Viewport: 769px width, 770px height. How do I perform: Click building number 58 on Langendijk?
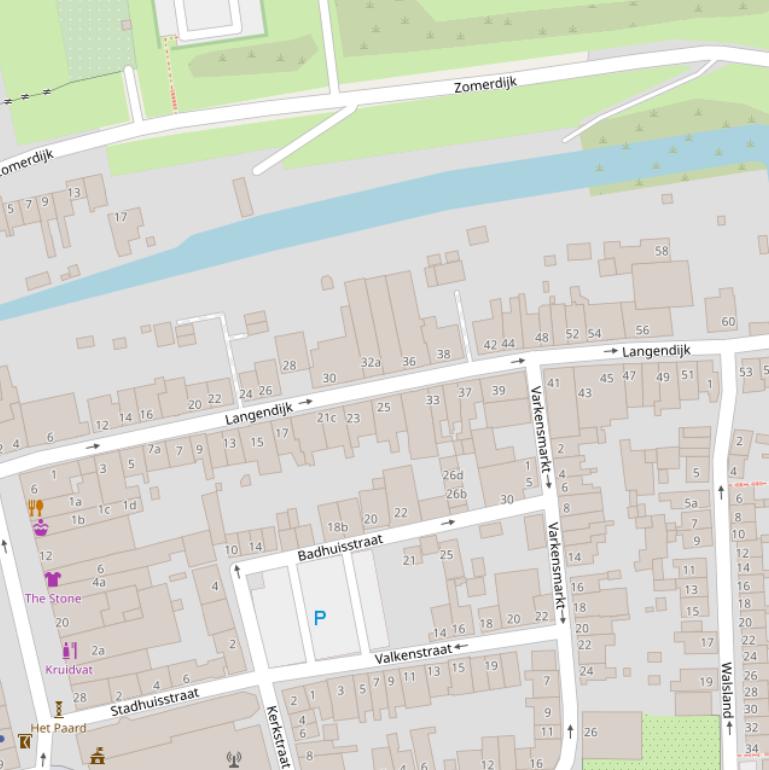pos(661,251)
